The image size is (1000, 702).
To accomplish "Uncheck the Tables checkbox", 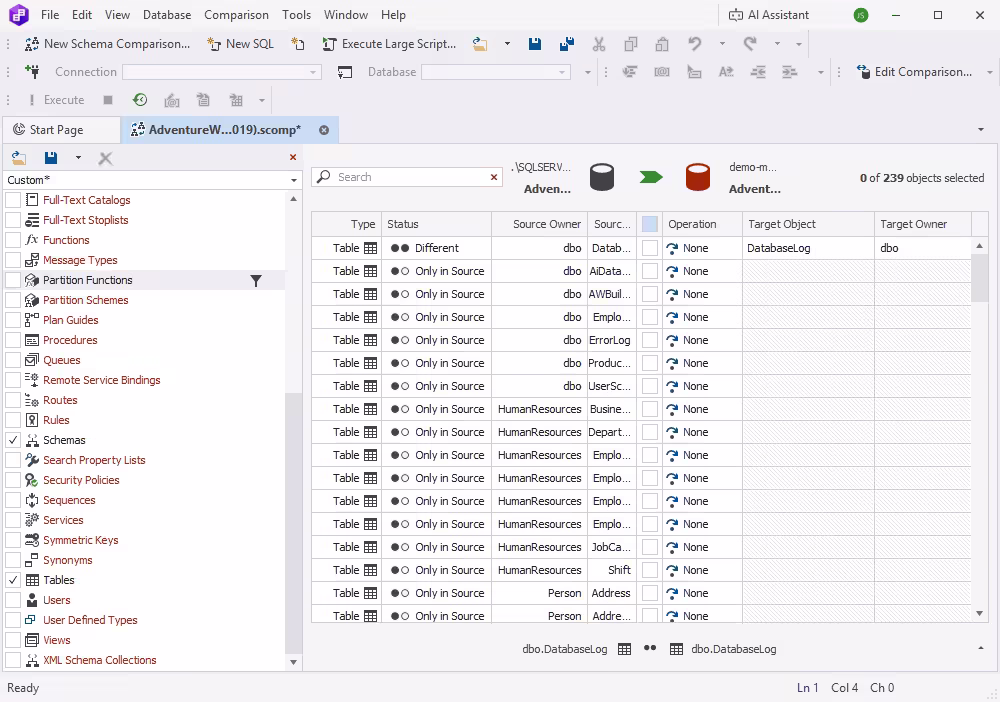I will [x=13, y=580].
